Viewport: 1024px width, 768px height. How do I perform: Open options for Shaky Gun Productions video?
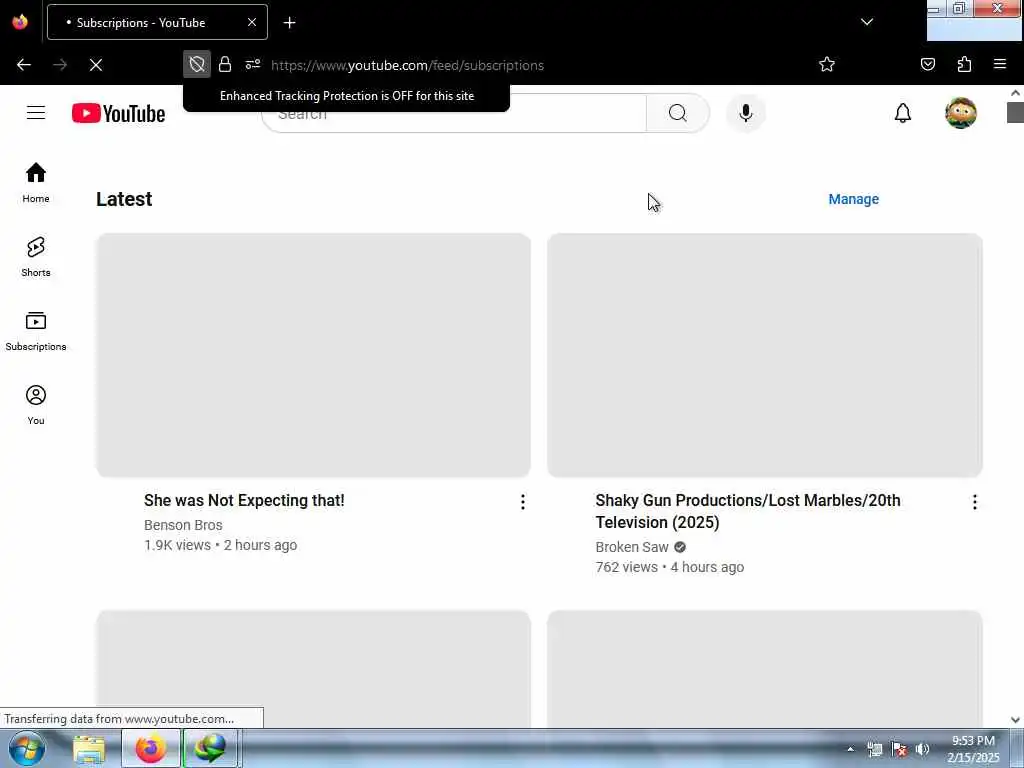(x=974, y=502)
